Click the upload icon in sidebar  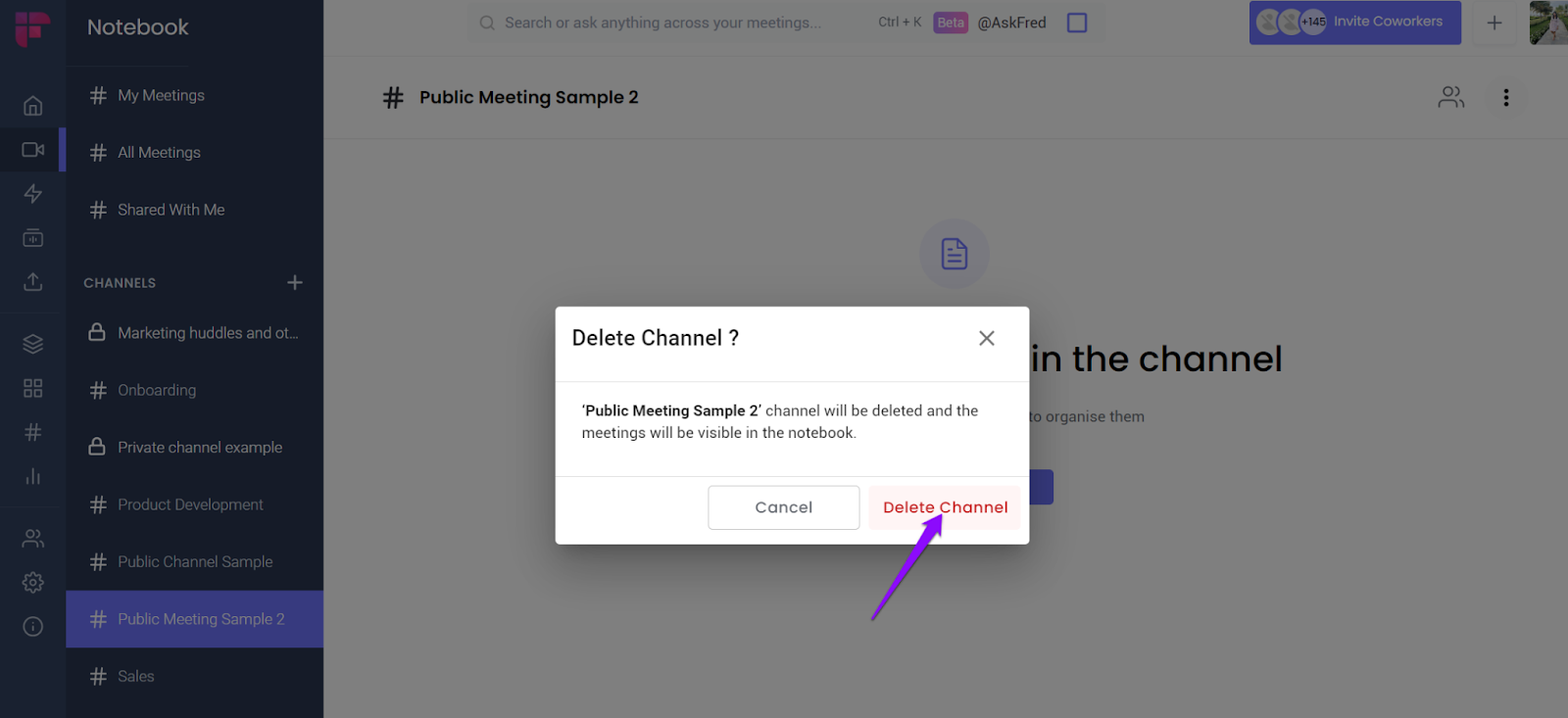click(x=32, y=282)
